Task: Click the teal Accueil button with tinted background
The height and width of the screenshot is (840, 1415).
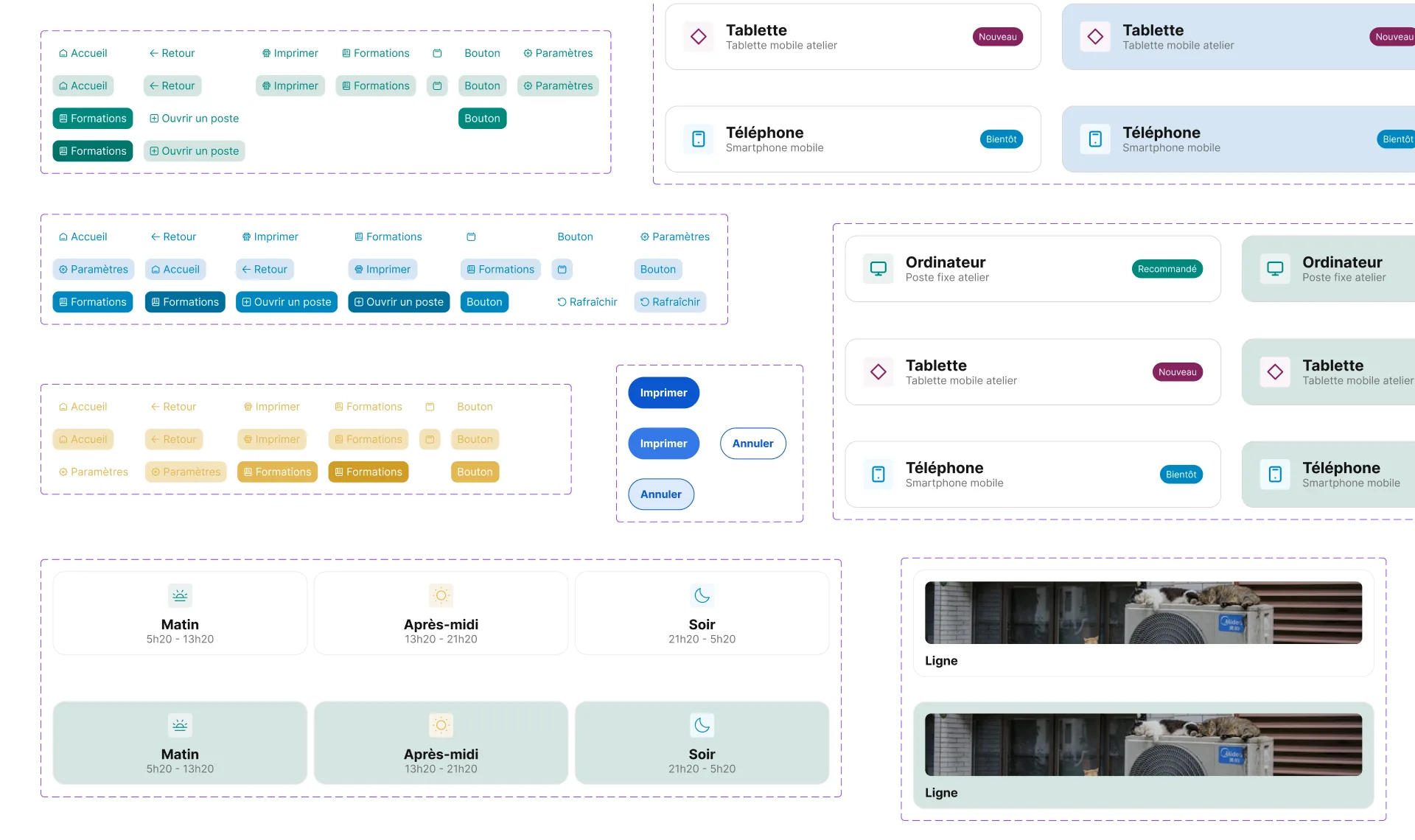Action: tap(83, 85)
